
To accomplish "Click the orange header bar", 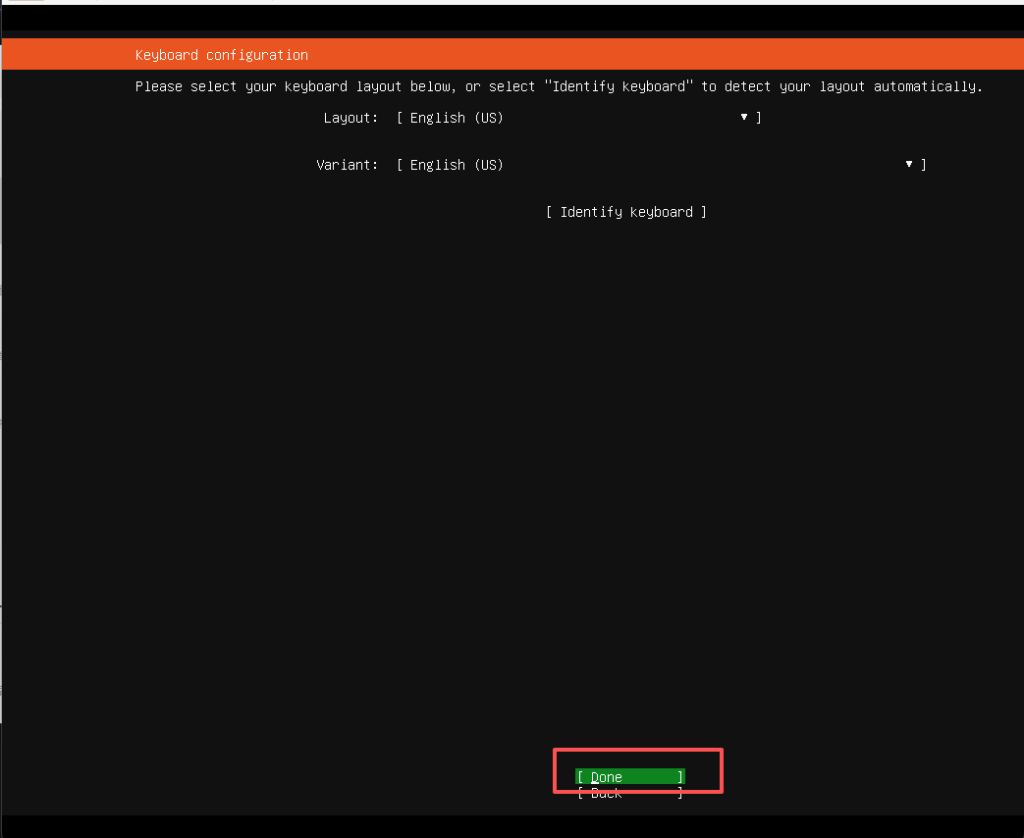I will pyautogui.click(x=512, y=55).
